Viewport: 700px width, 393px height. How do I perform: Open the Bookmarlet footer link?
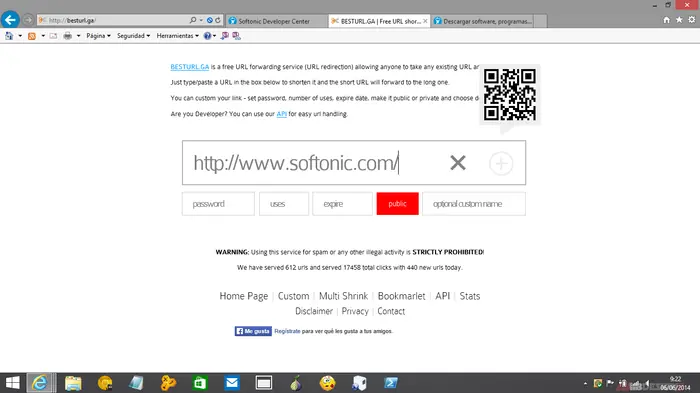401,296
